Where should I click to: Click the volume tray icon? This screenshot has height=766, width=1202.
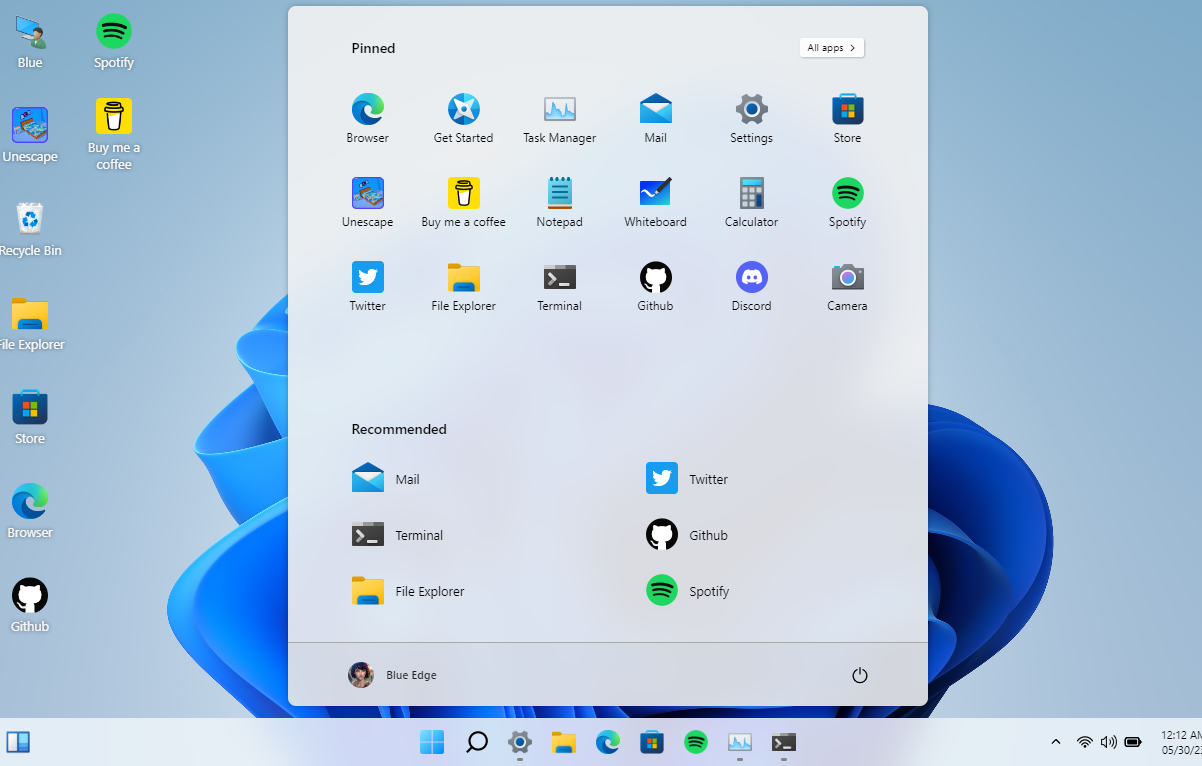(1109, 742)
